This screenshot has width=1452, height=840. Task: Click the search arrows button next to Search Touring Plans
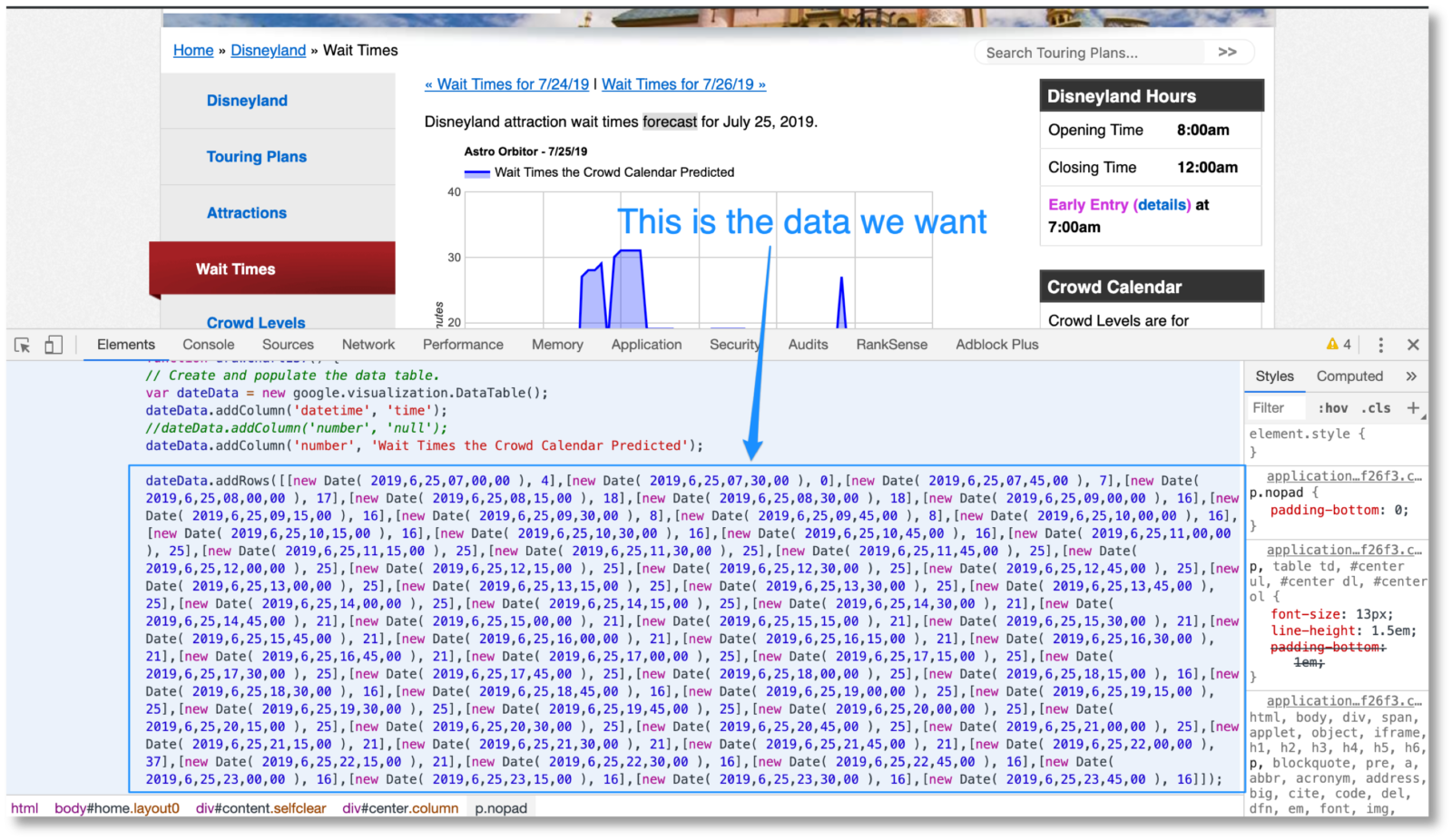1228,52
